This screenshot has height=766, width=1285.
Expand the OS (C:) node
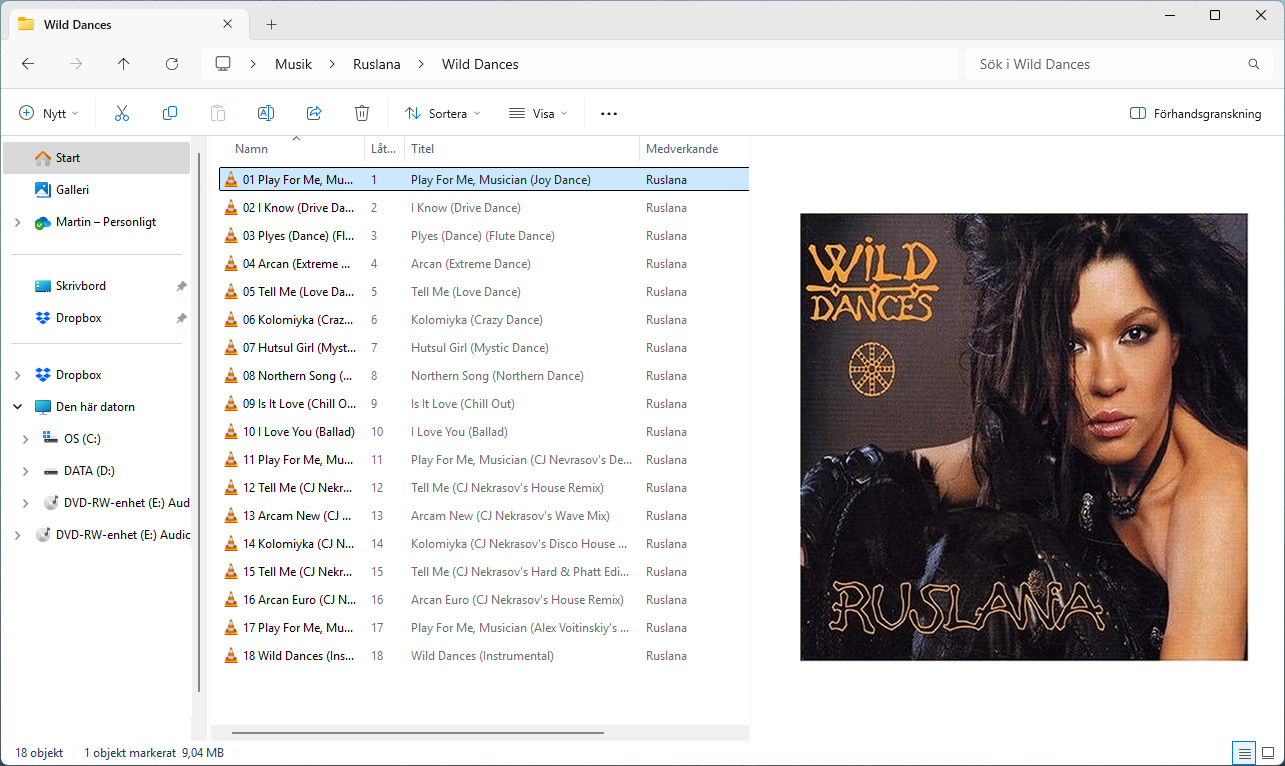point(25,439)
